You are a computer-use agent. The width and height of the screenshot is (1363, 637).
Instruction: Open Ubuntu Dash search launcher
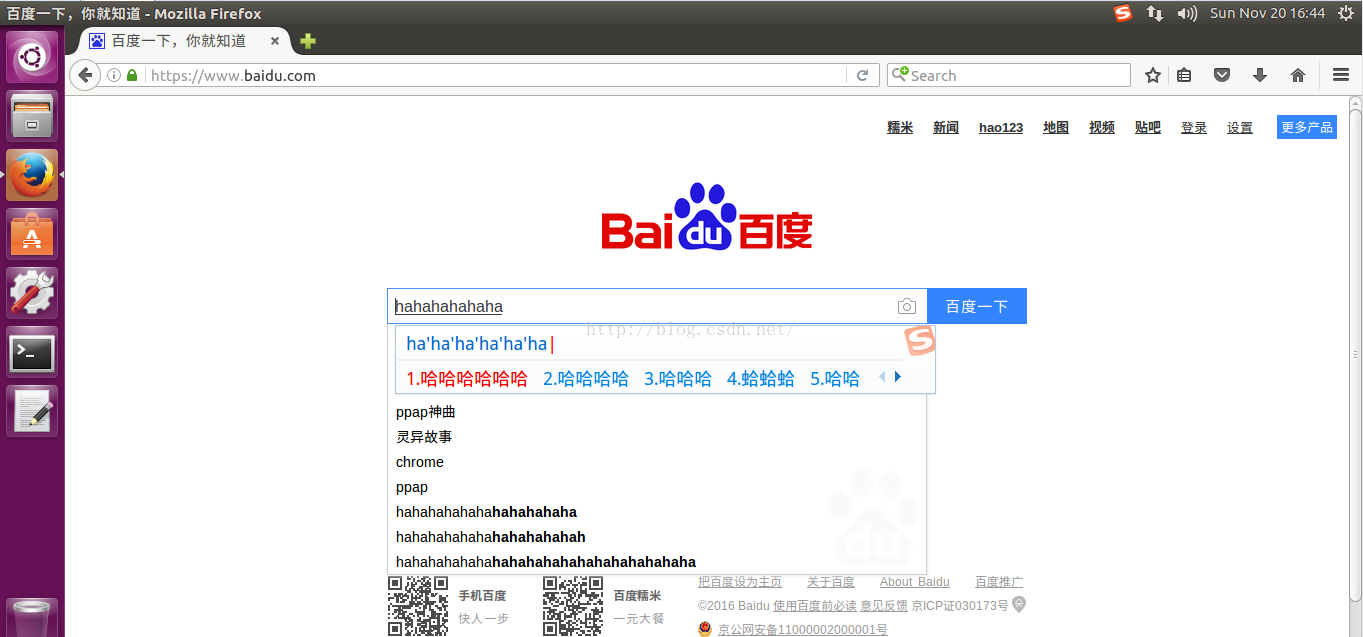point(33,57)
